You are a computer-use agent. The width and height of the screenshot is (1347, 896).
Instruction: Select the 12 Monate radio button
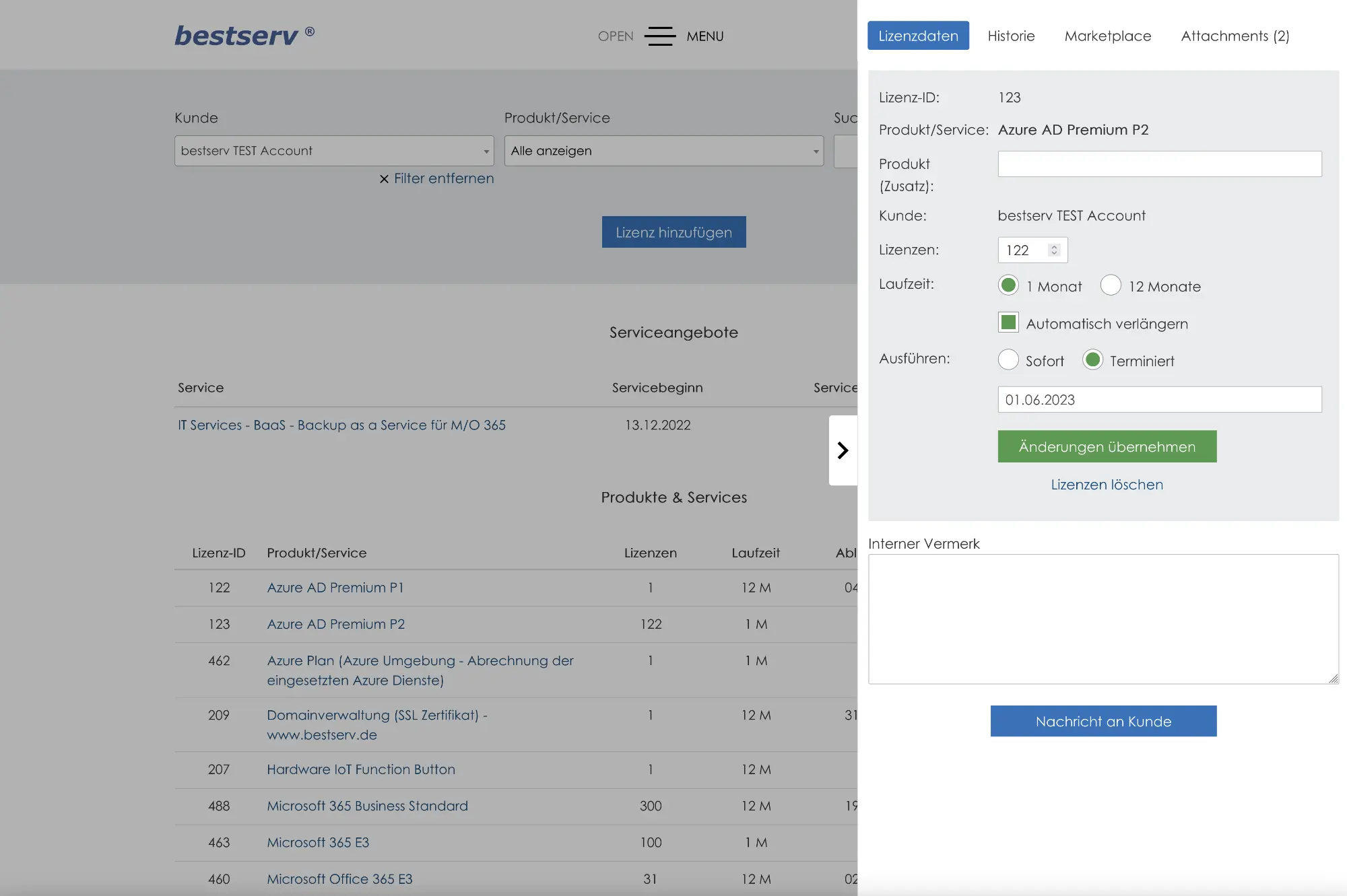click(1111, 285)
